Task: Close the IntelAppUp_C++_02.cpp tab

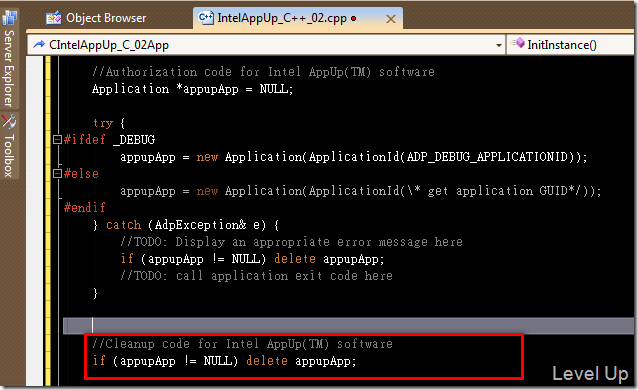Action: click(391, 19)
